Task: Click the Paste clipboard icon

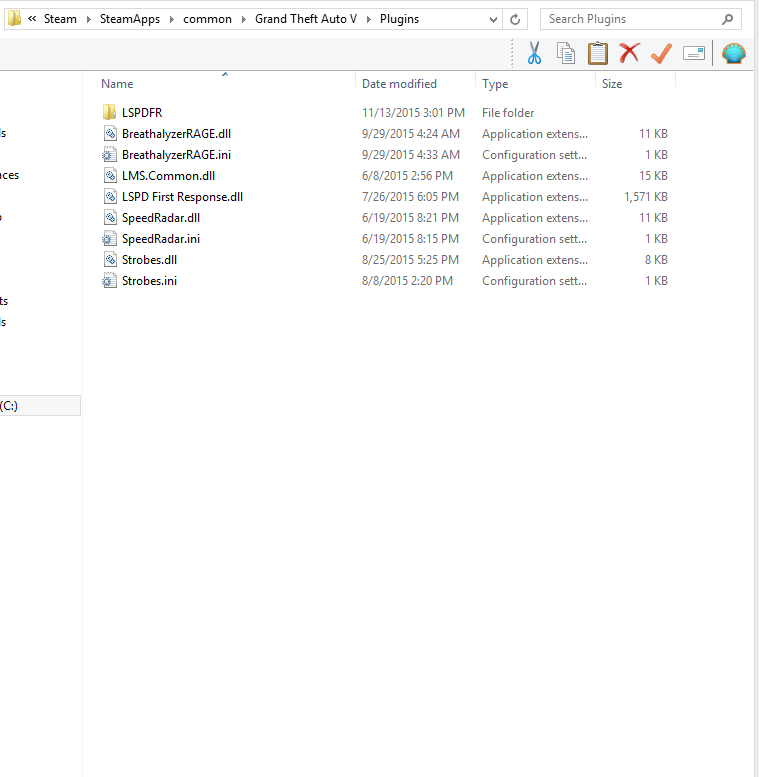Action: (597, 53)
